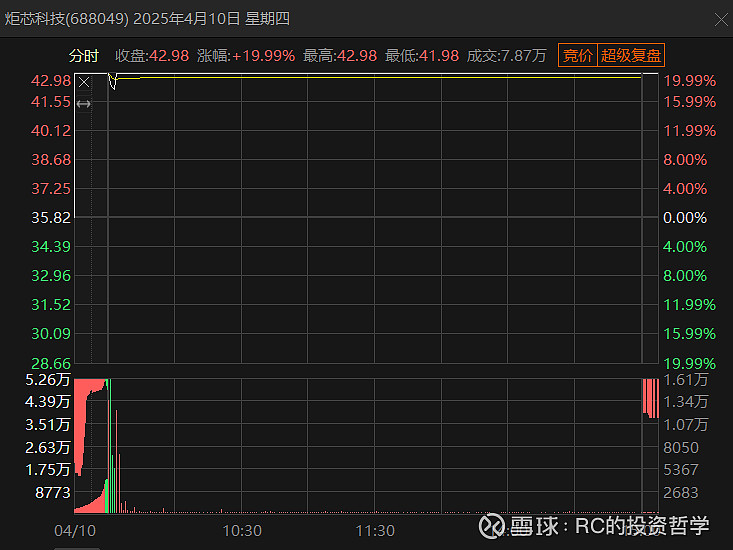This screenshot has height=550, width=733.
Task: Close the call-auction panel with the X icon
Action: 84,82
